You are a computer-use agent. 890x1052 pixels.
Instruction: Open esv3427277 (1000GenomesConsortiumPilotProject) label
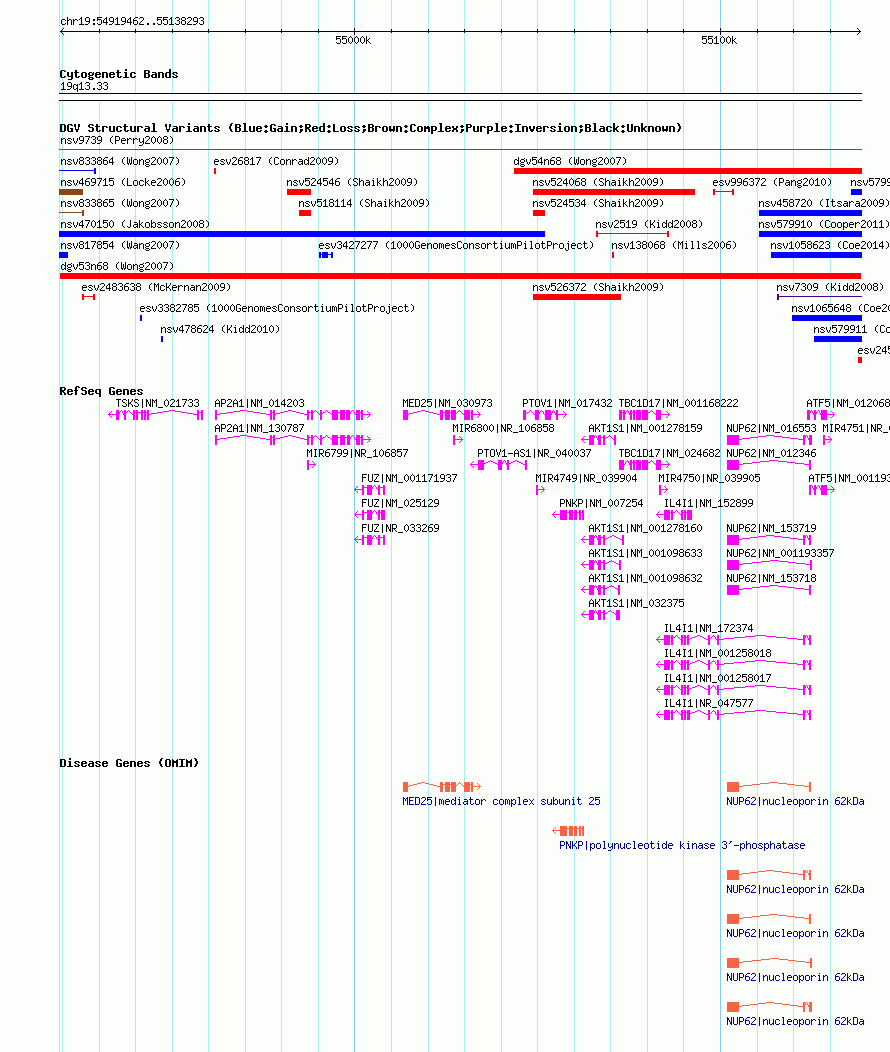(x=456, y=245)
